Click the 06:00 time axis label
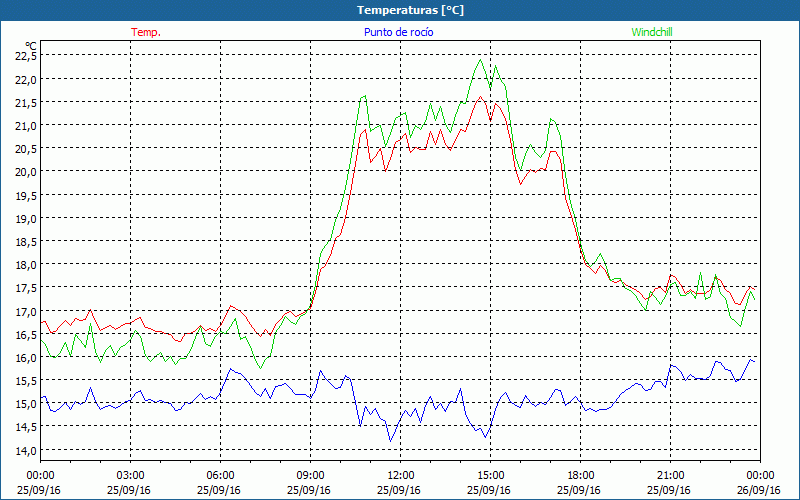The width and height of the screenshot is (800, 500). click(220, 476)
